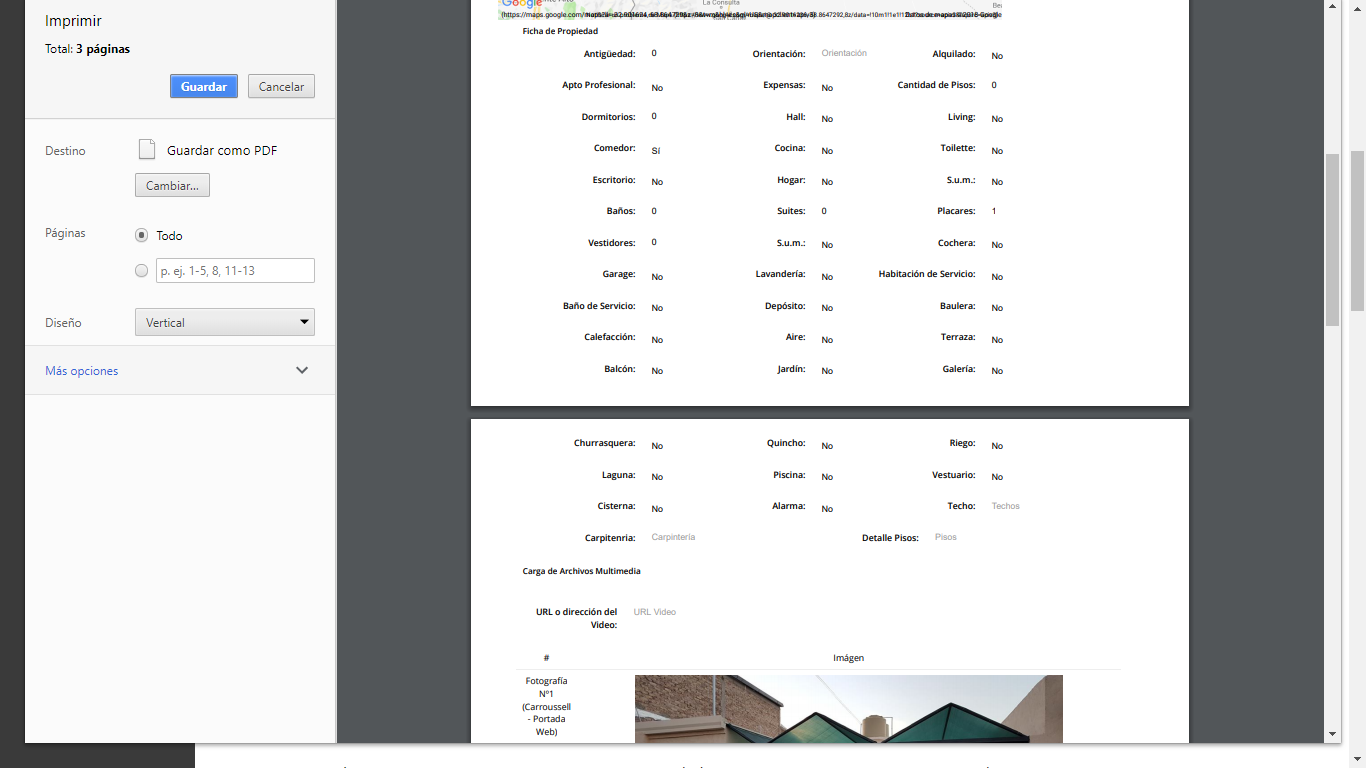The width and height of the screenshot is (1366, 768).
Task: Select the Todo pages radio button
Action: coord(141,235)
